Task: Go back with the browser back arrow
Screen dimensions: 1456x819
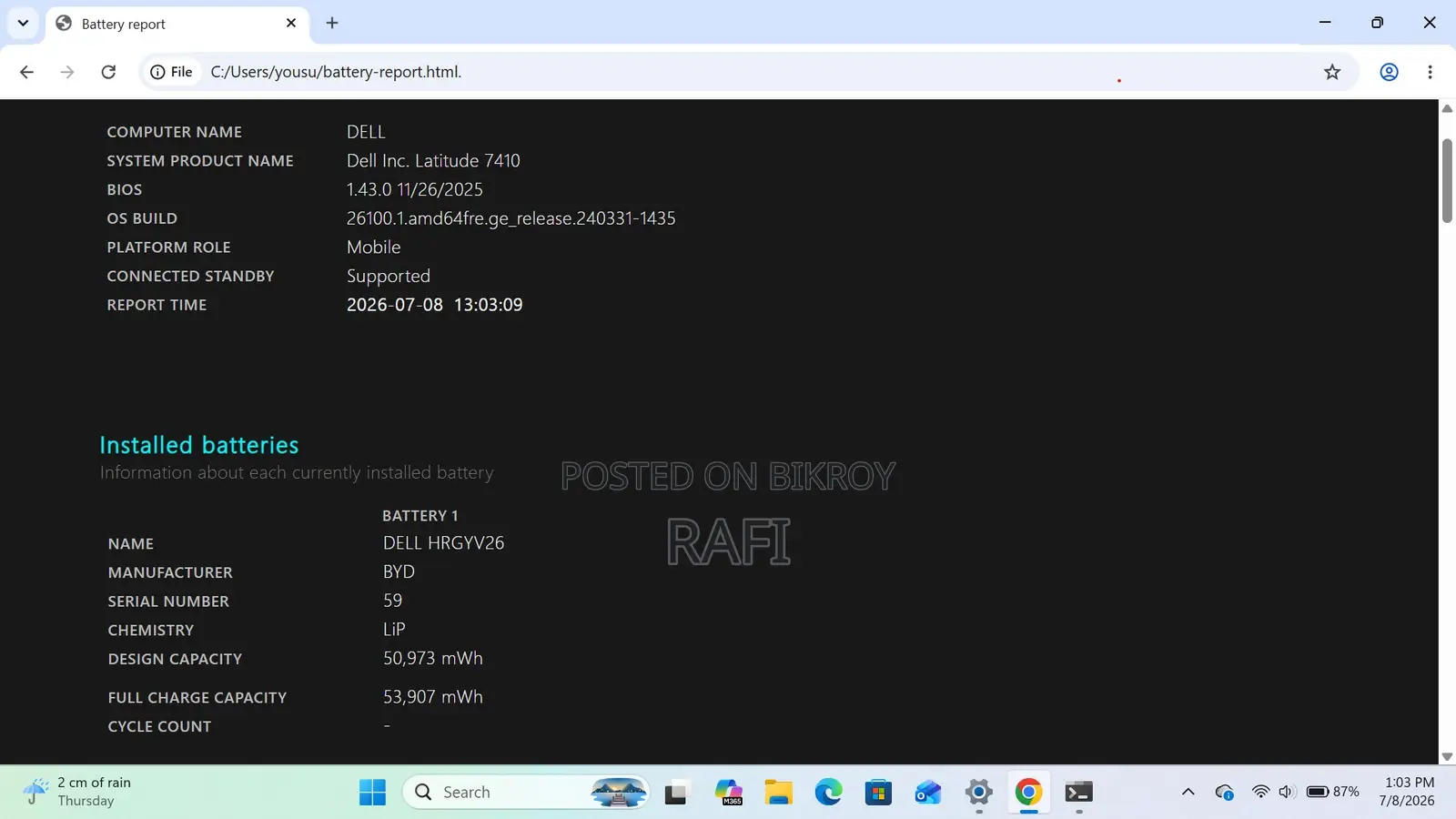Action: point(26,72)
